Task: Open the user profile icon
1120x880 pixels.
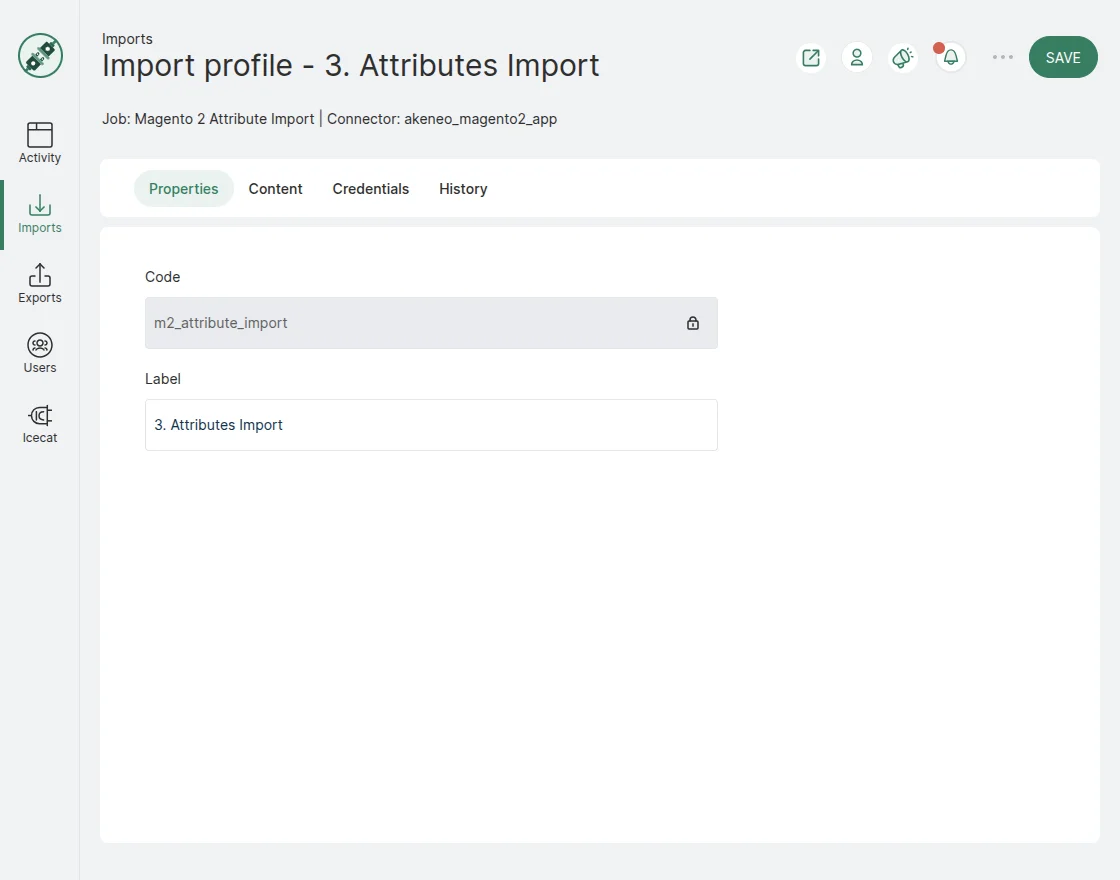Action: tap(856, 57)
